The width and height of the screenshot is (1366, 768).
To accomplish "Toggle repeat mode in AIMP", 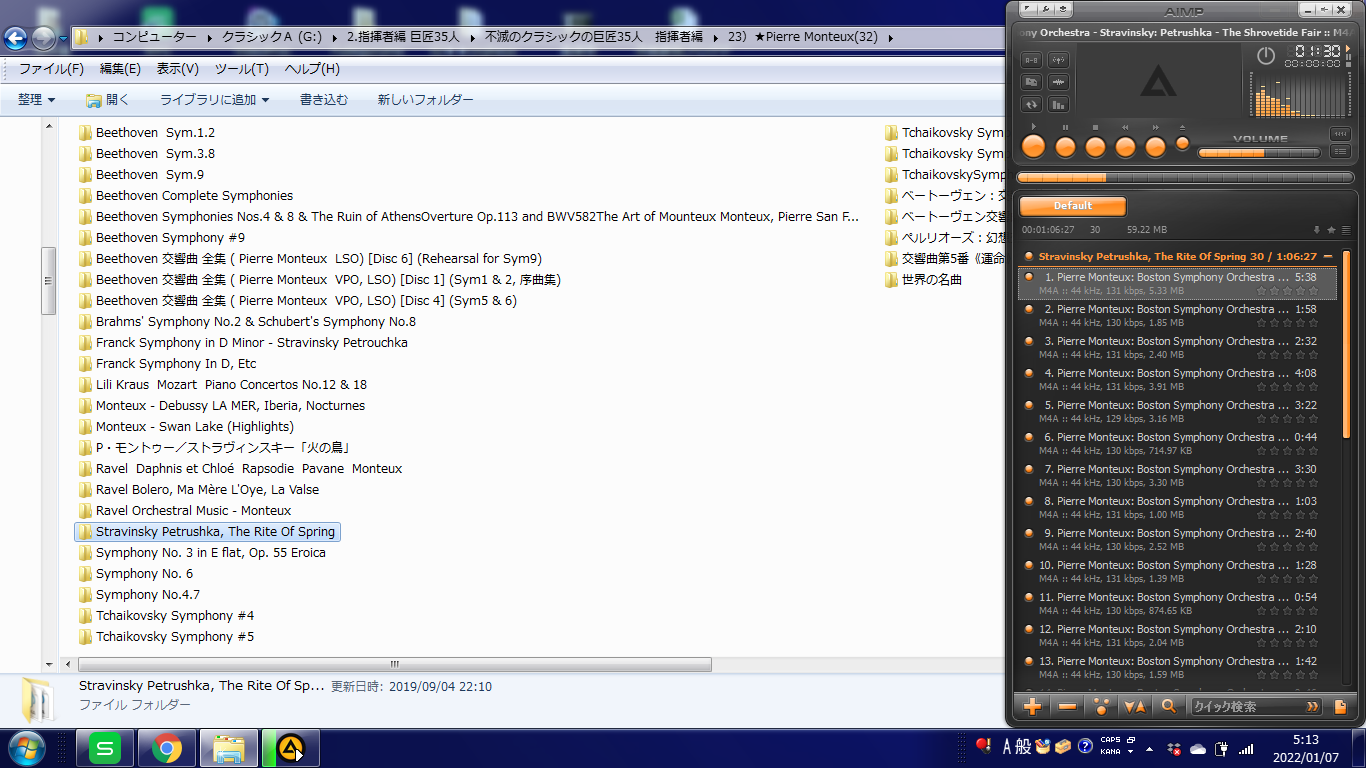I will tap(1031, 104).
